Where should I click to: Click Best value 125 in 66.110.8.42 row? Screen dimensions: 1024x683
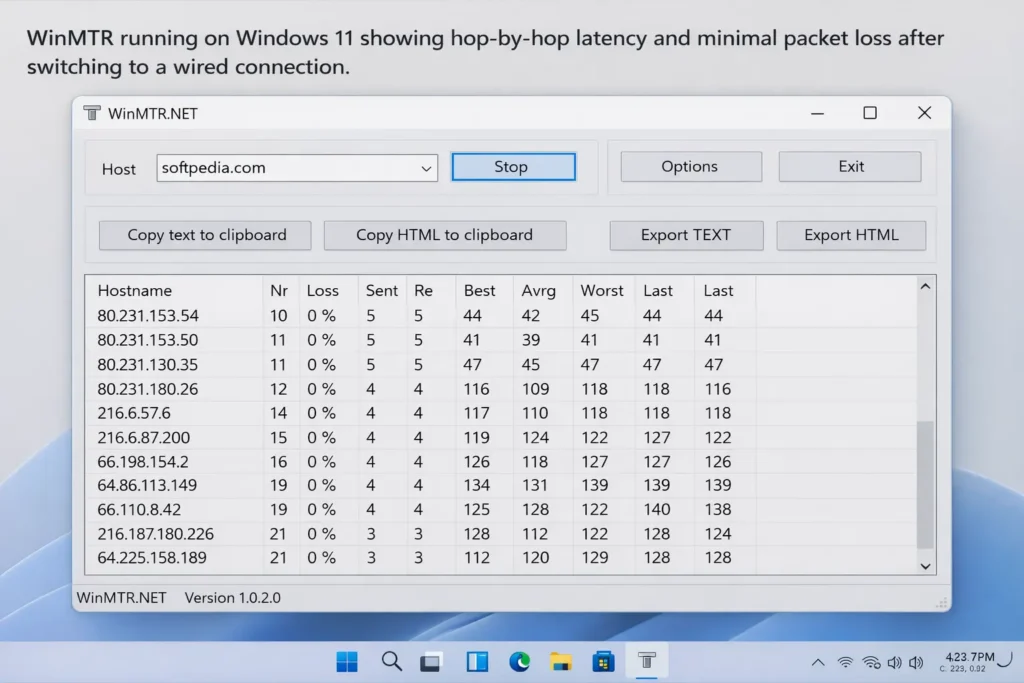477,509
